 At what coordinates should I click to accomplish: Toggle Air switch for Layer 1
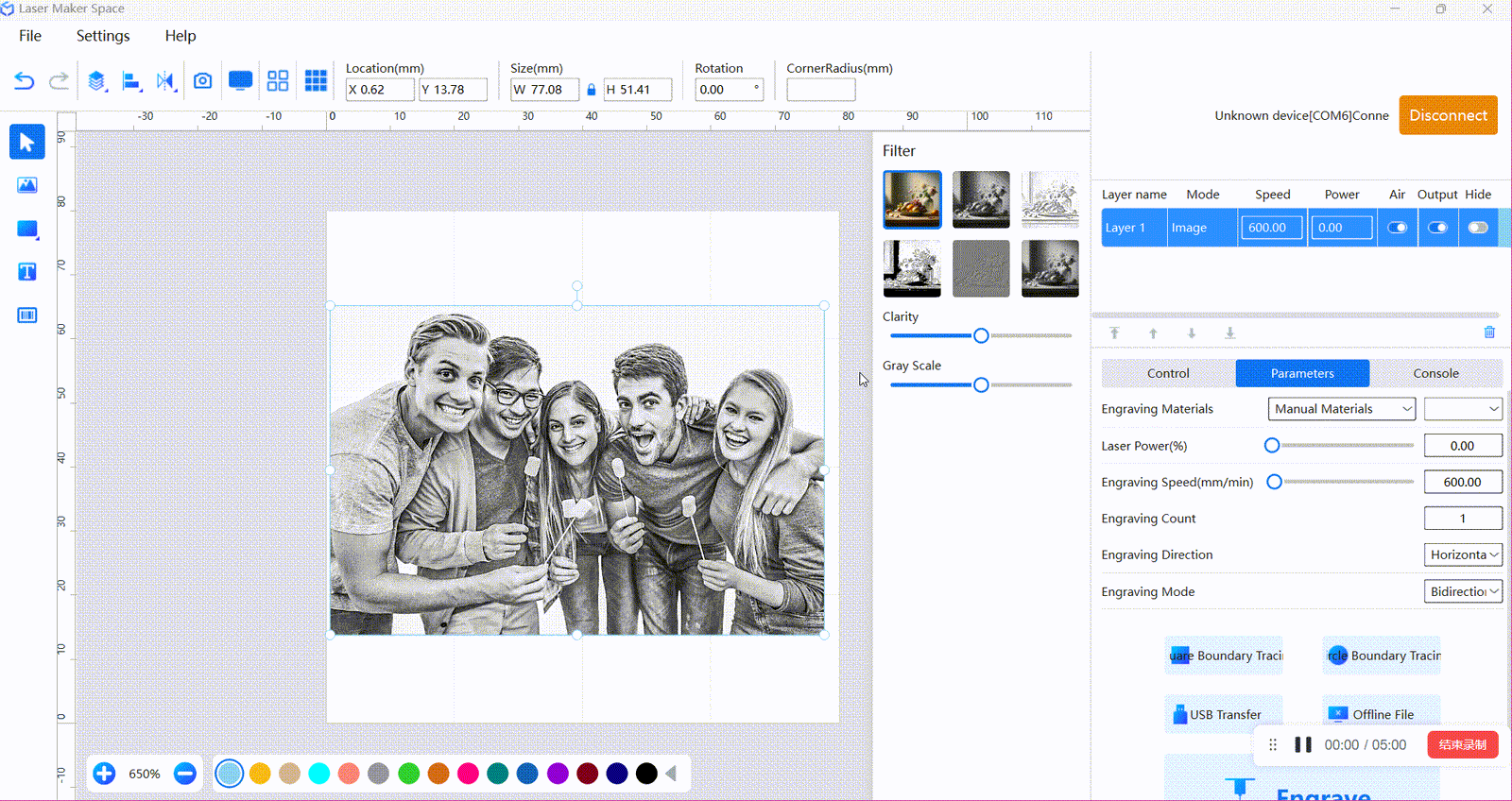(1397, 228)
